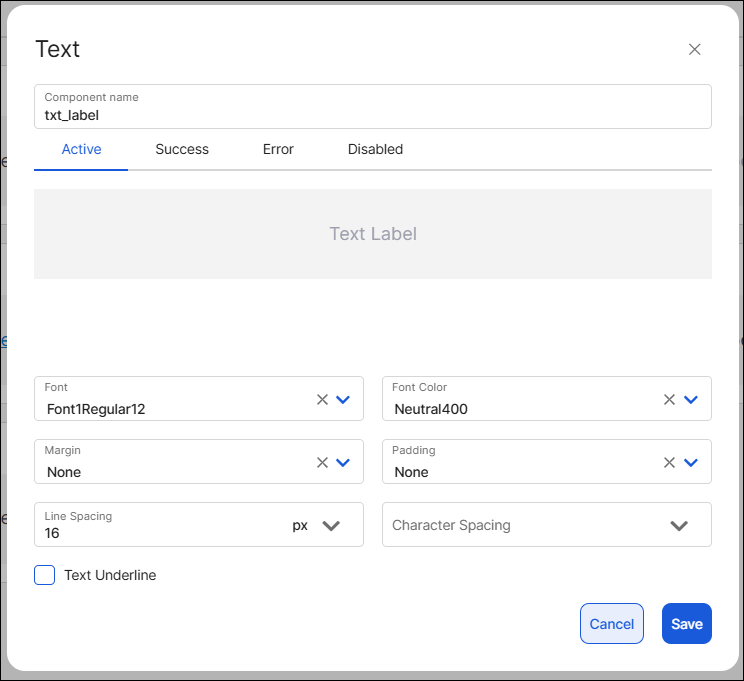This screenshot has width=744, height=681.
Task: Clear the Font Color selection
Action: tap(670, 399)
